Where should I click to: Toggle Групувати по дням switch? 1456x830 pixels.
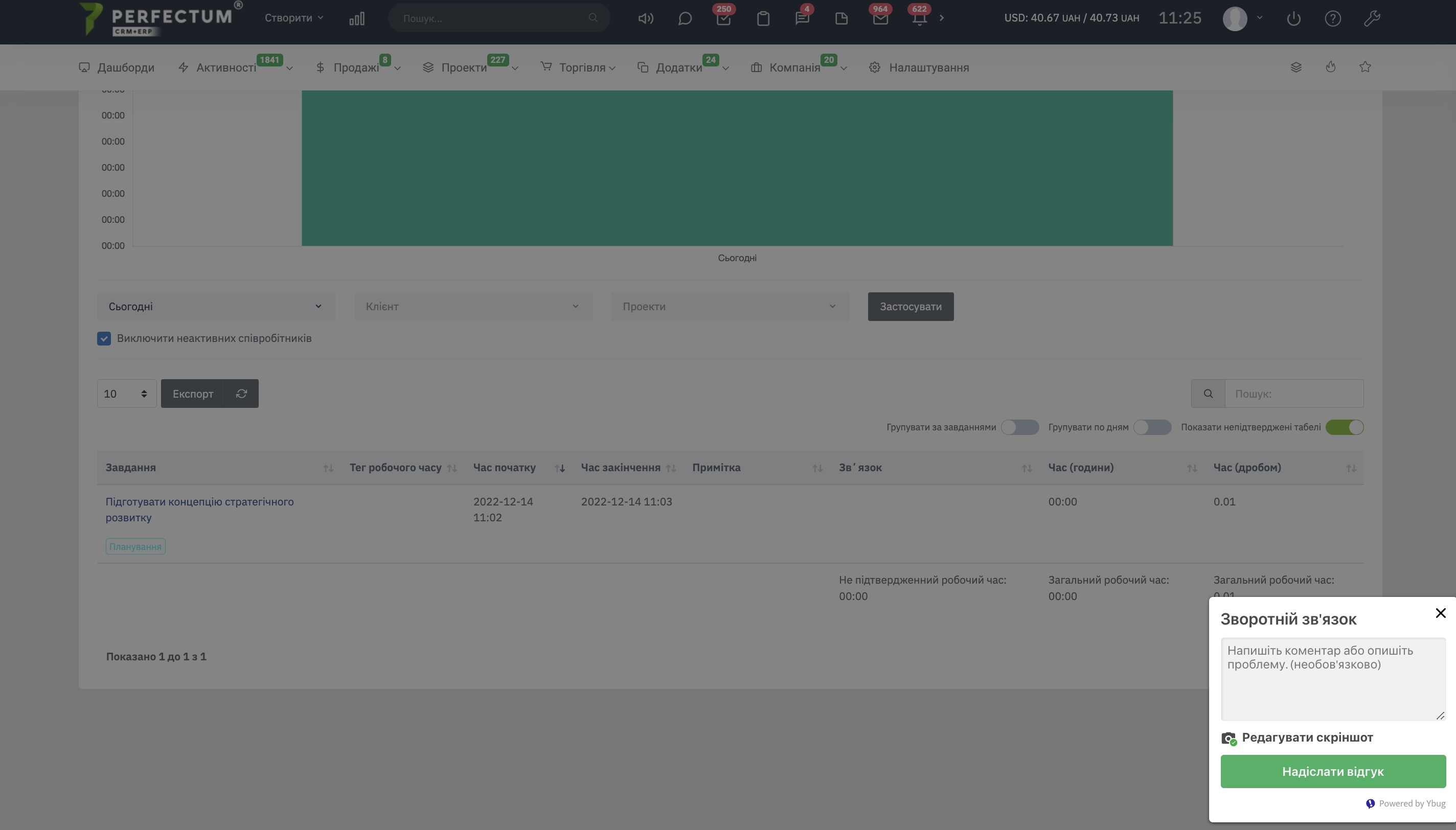click(x=1152, y=428)
